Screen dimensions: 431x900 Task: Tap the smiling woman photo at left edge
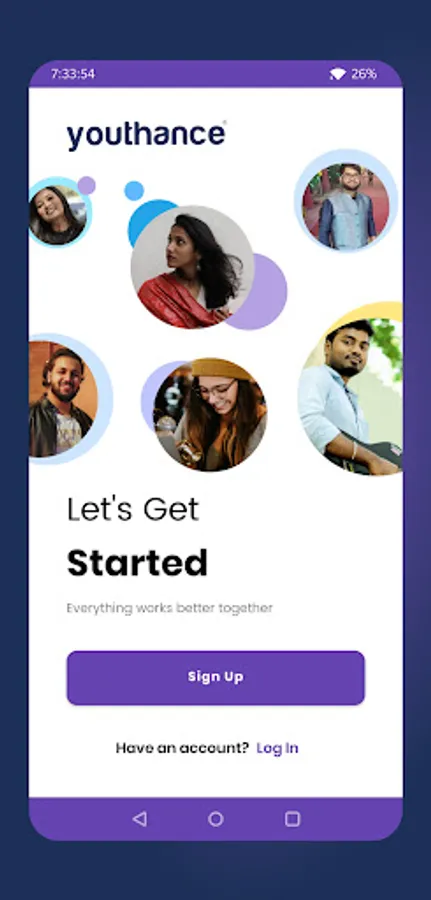57,215
